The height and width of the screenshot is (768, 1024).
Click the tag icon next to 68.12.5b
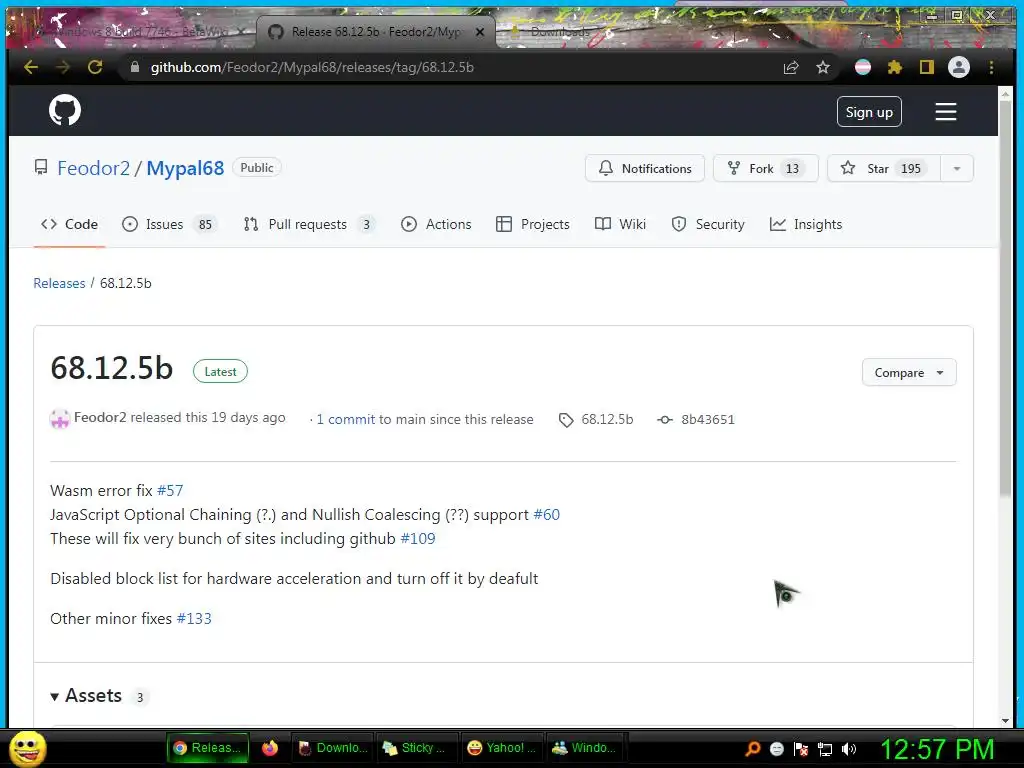coord(566,420)
